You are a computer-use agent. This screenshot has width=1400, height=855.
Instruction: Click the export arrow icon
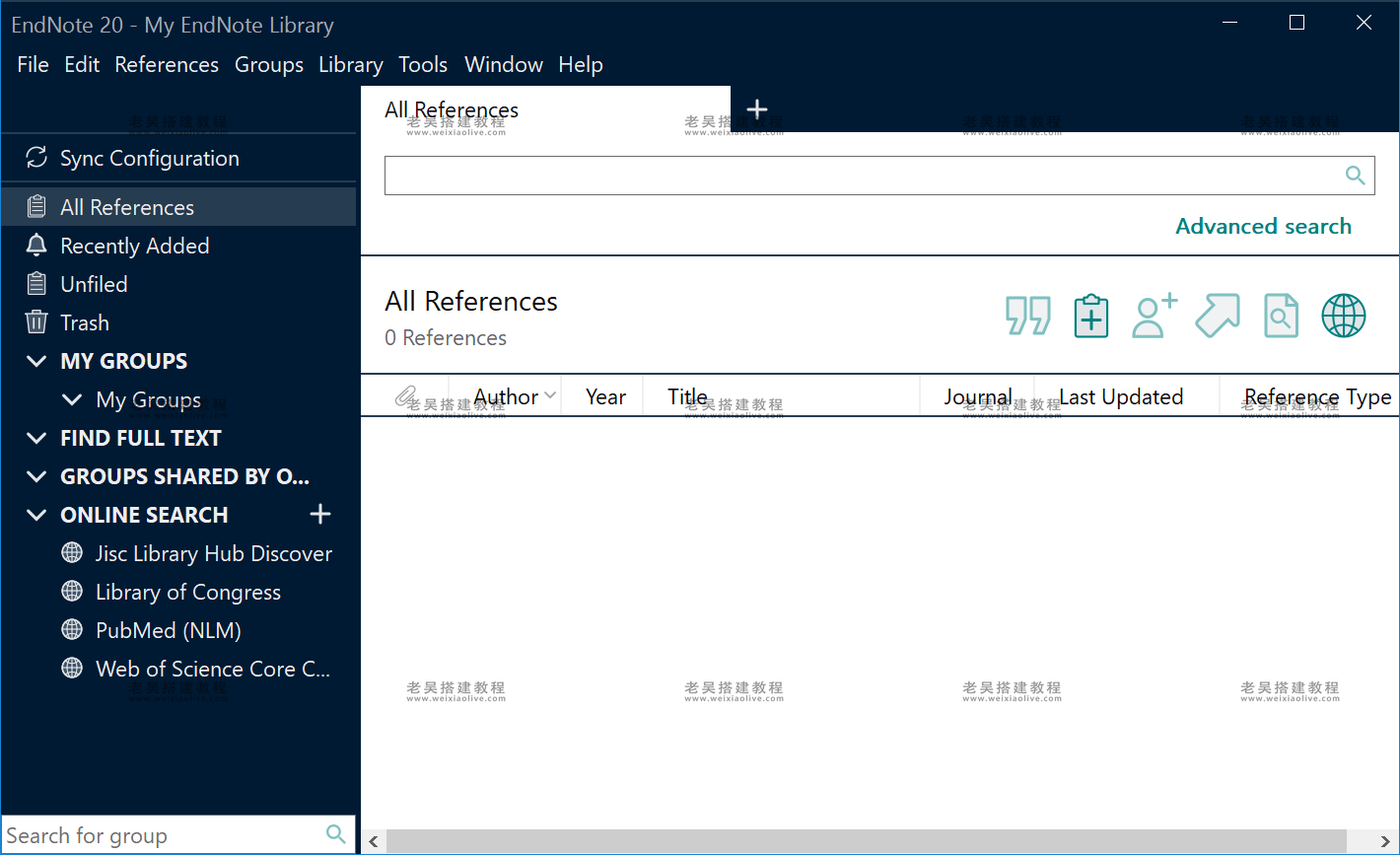(x=1217, y=317)
